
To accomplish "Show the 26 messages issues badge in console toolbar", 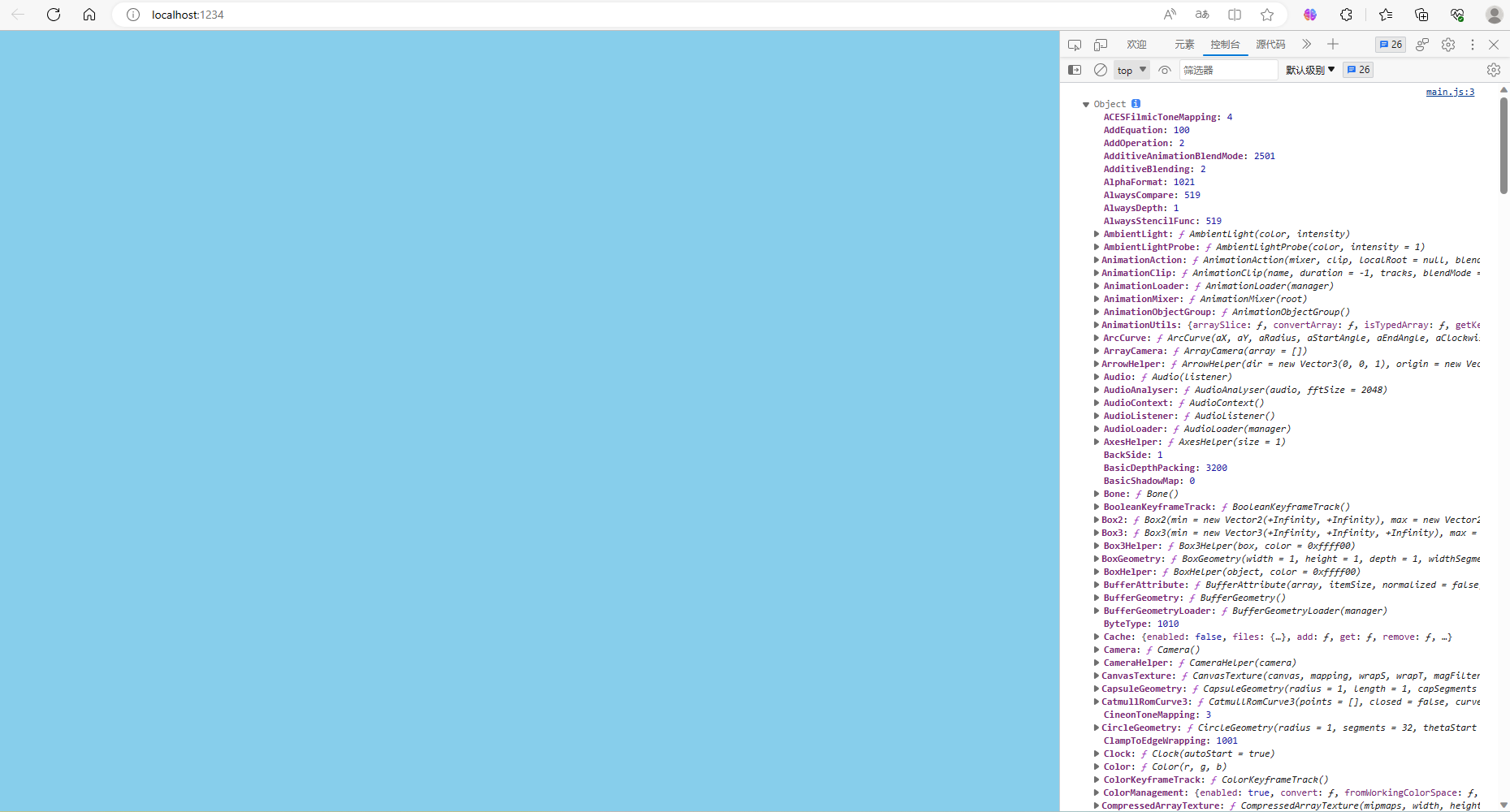I will 1358,70.
